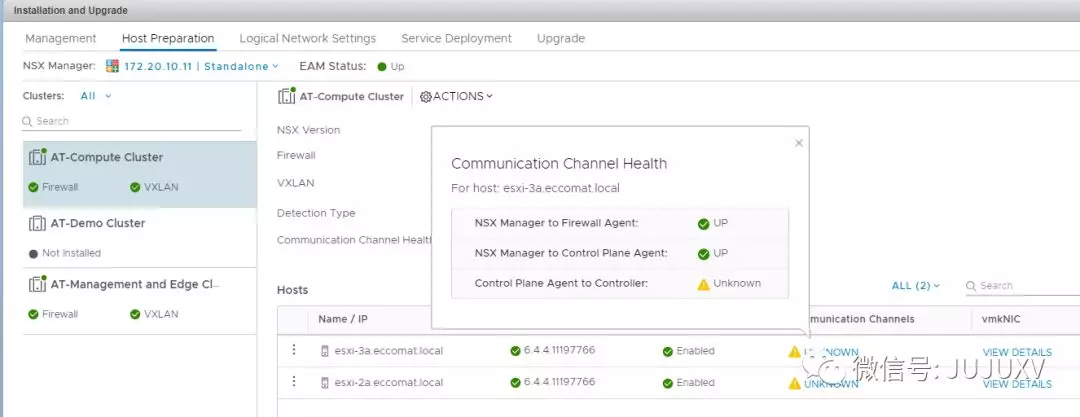Select AT-Management and Edge cluster
Viewport: 1080px width, 417px height.
(x=139, y=301)
